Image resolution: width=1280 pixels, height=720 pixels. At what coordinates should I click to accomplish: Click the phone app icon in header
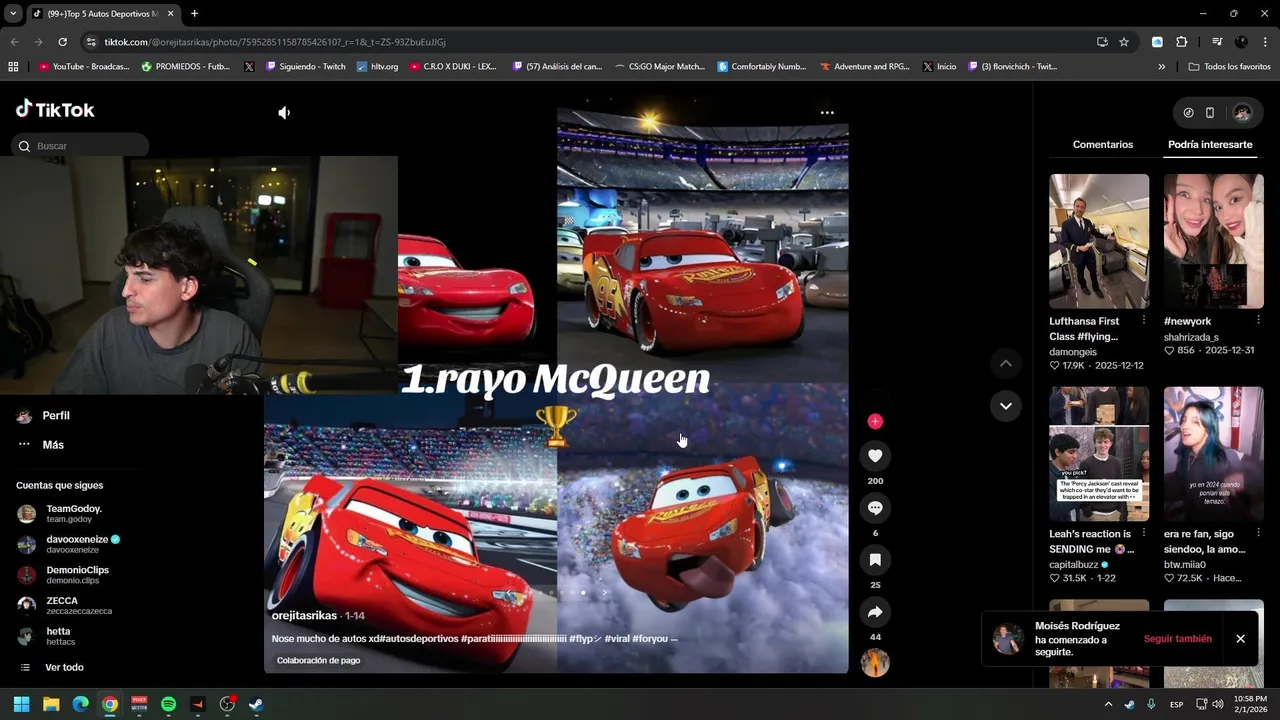tap(1210, 113)
